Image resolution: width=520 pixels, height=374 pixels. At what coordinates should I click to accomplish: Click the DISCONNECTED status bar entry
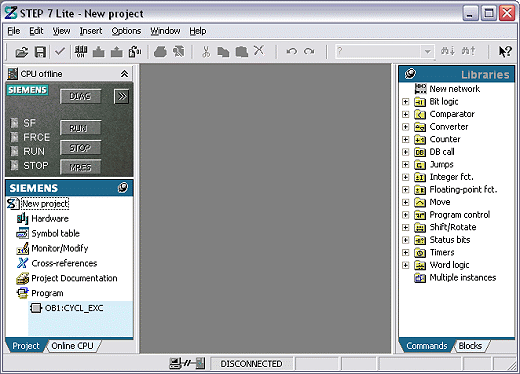(251, 363)
